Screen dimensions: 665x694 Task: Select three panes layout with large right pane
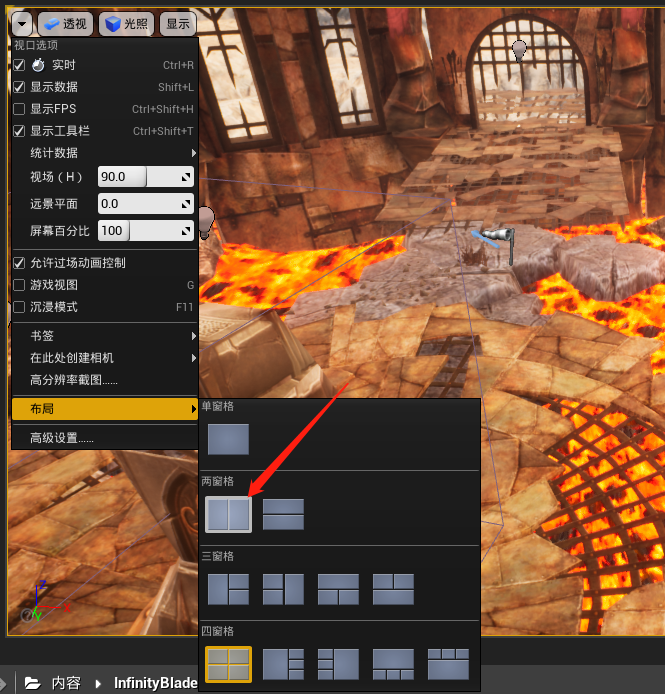[283, 589]
